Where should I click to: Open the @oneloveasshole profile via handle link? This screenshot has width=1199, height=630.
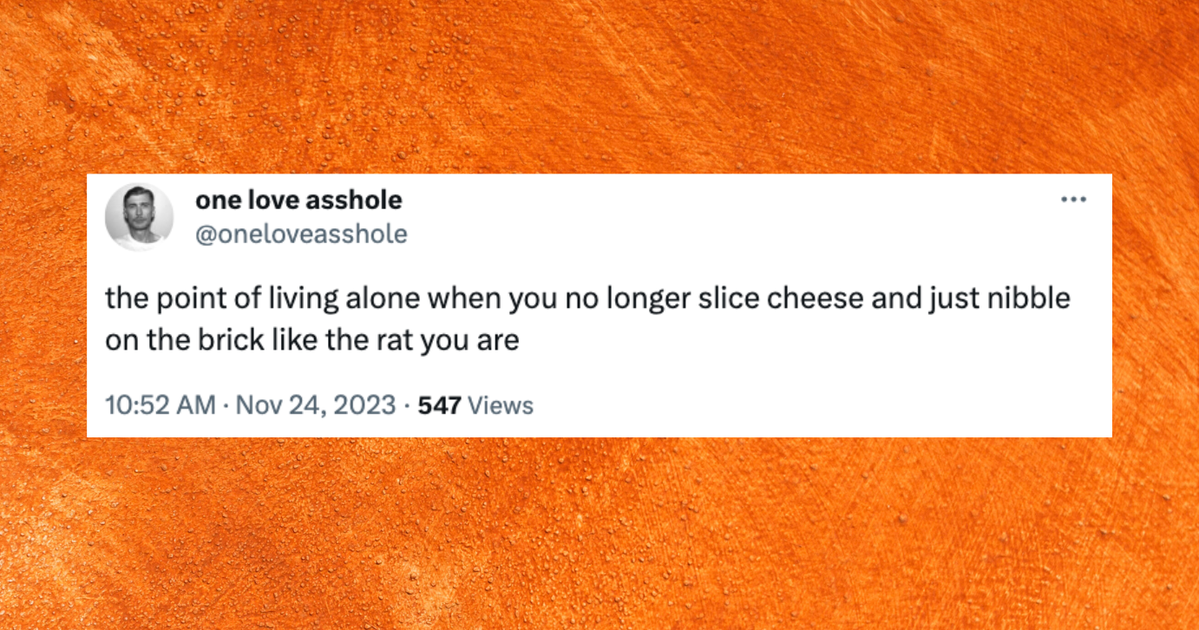tap(302, 233)
